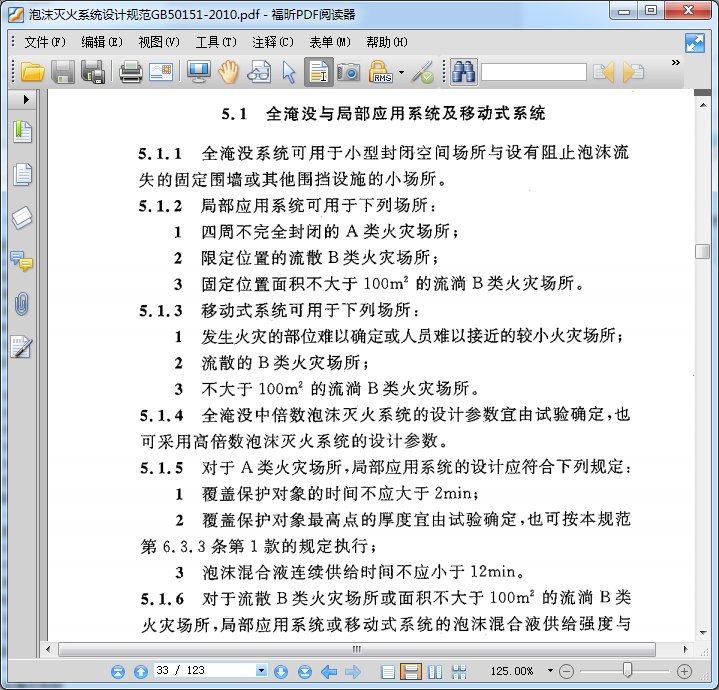Viewport: 719px width, 690px height.
Task: Click the blue full-screen toggle icon
Action: 695,43
